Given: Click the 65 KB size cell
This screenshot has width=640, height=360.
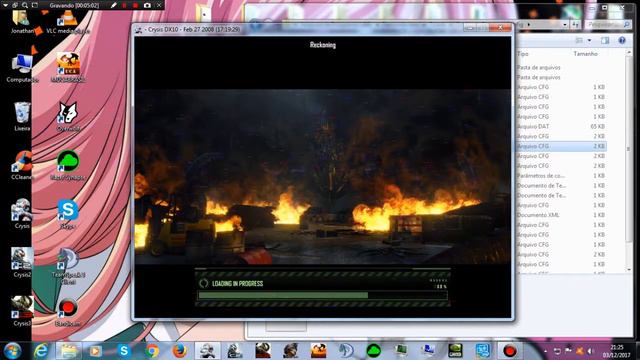Looking at the screenshot, I should tap(598, 127).
